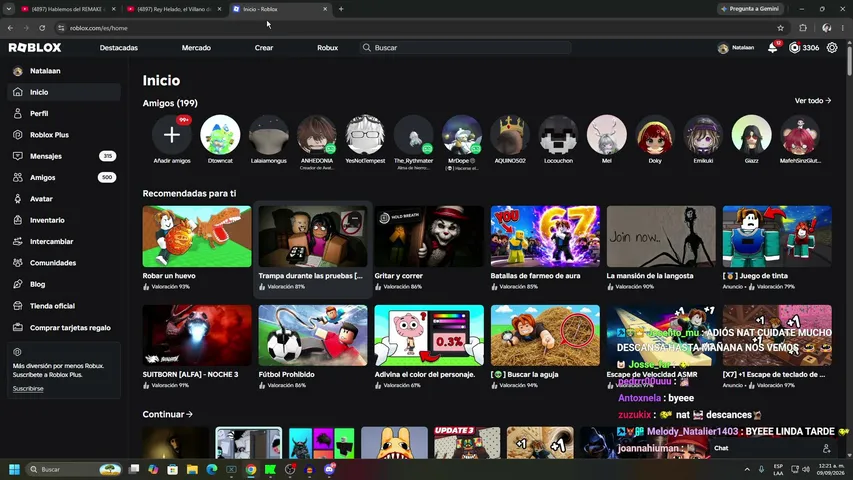Open the browser tab search dropdown arrow

9,9
